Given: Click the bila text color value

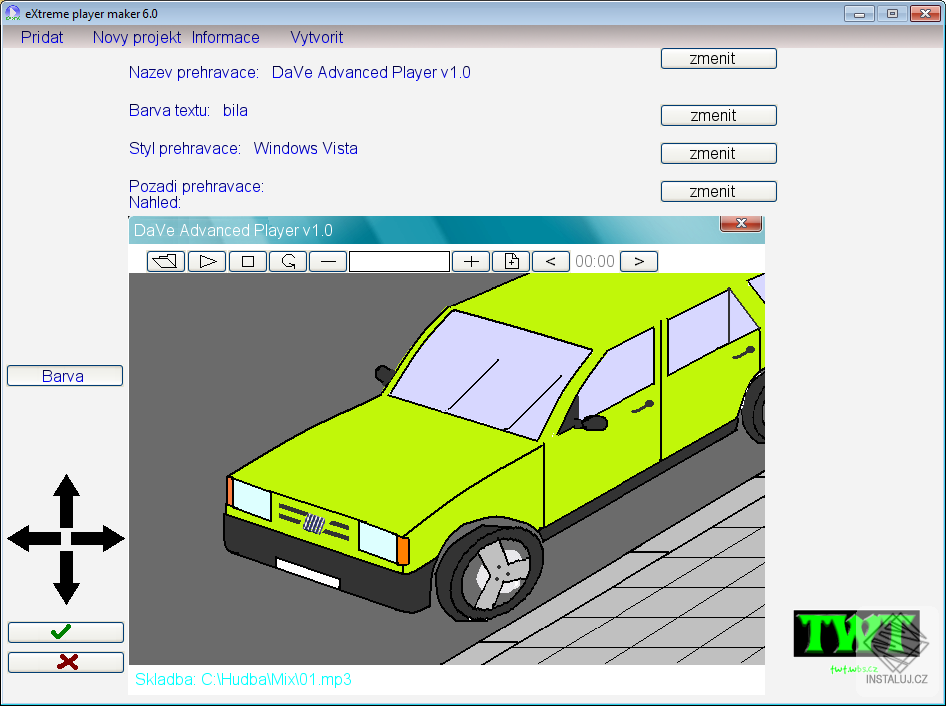Looking at the screenshot, I should (235, 111).
